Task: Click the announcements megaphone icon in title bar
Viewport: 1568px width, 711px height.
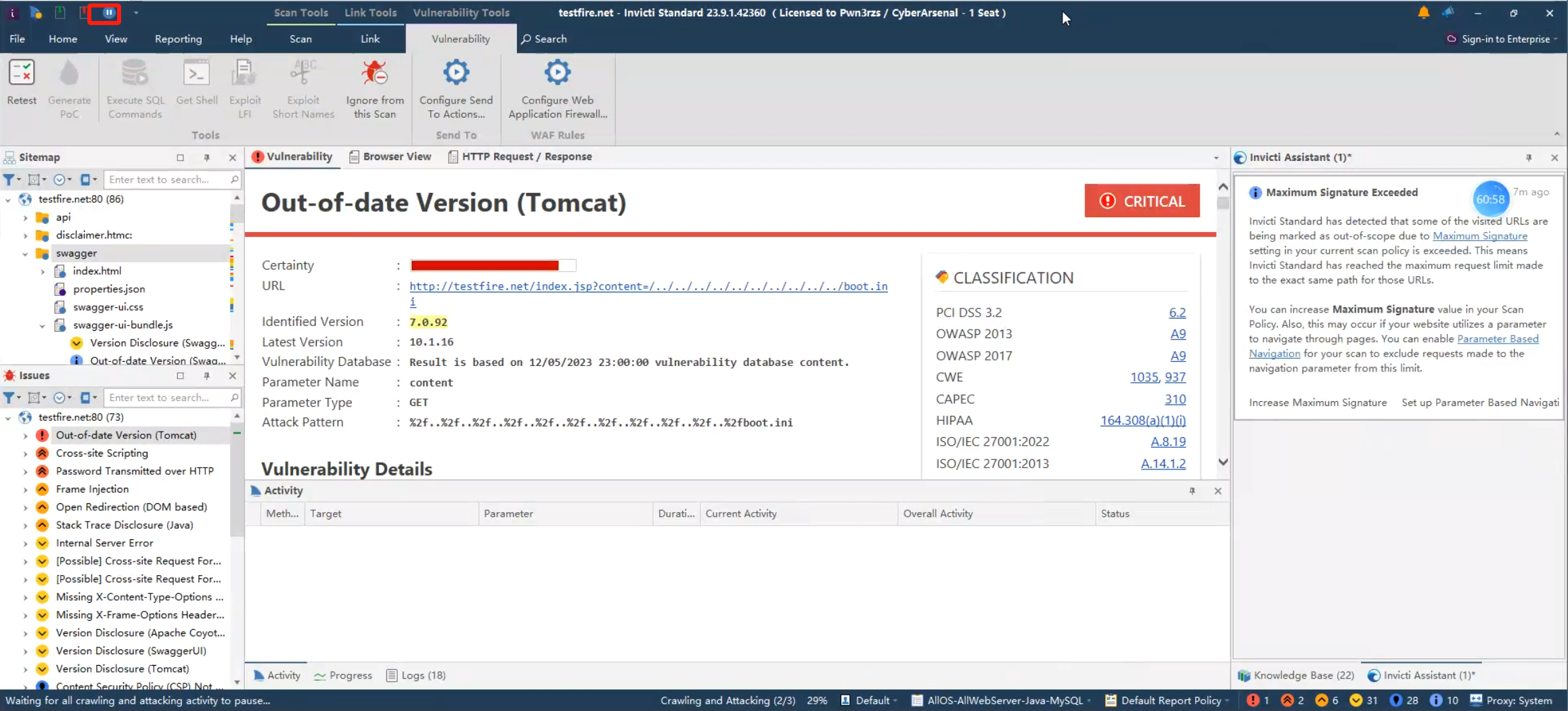Action: pos(1448,12)
